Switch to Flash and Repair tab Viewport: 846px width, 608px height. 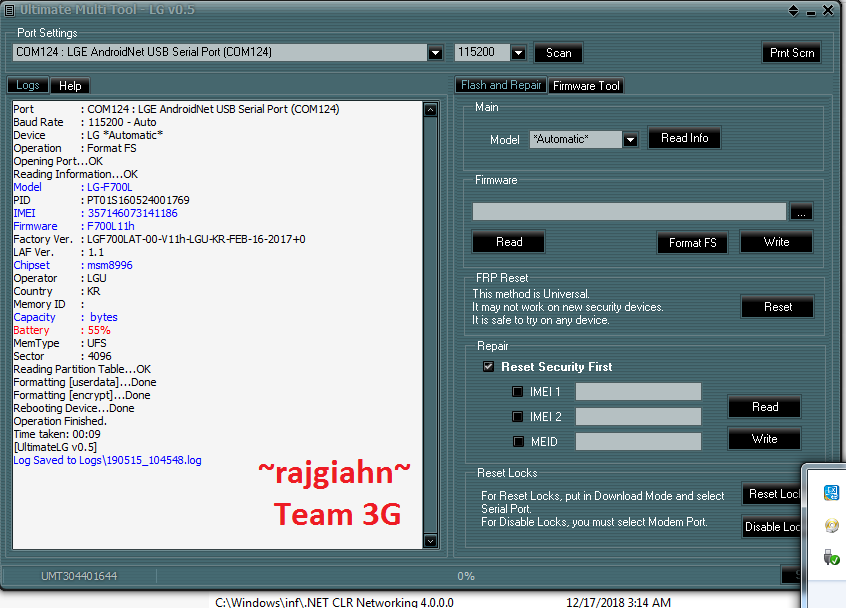tap(501, 85)
